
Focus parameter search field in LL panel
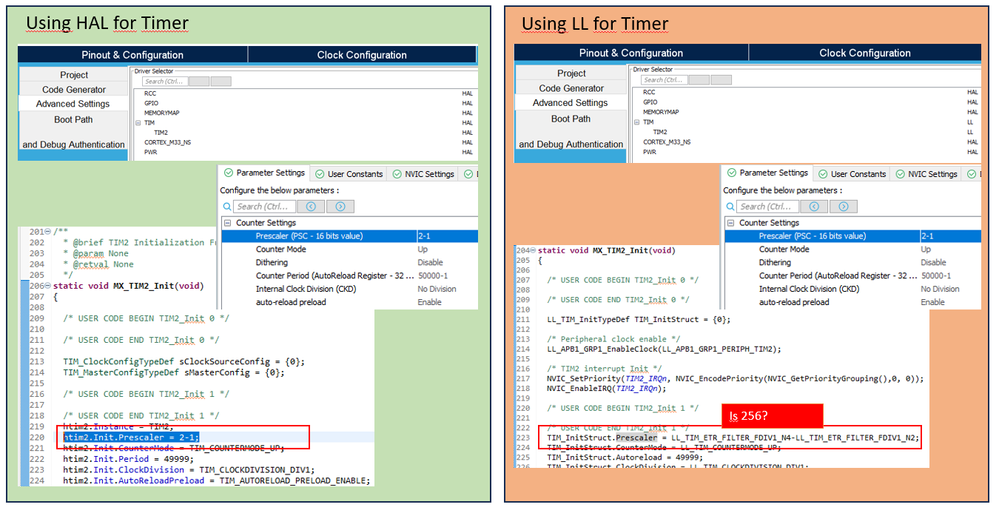[768, 207]
